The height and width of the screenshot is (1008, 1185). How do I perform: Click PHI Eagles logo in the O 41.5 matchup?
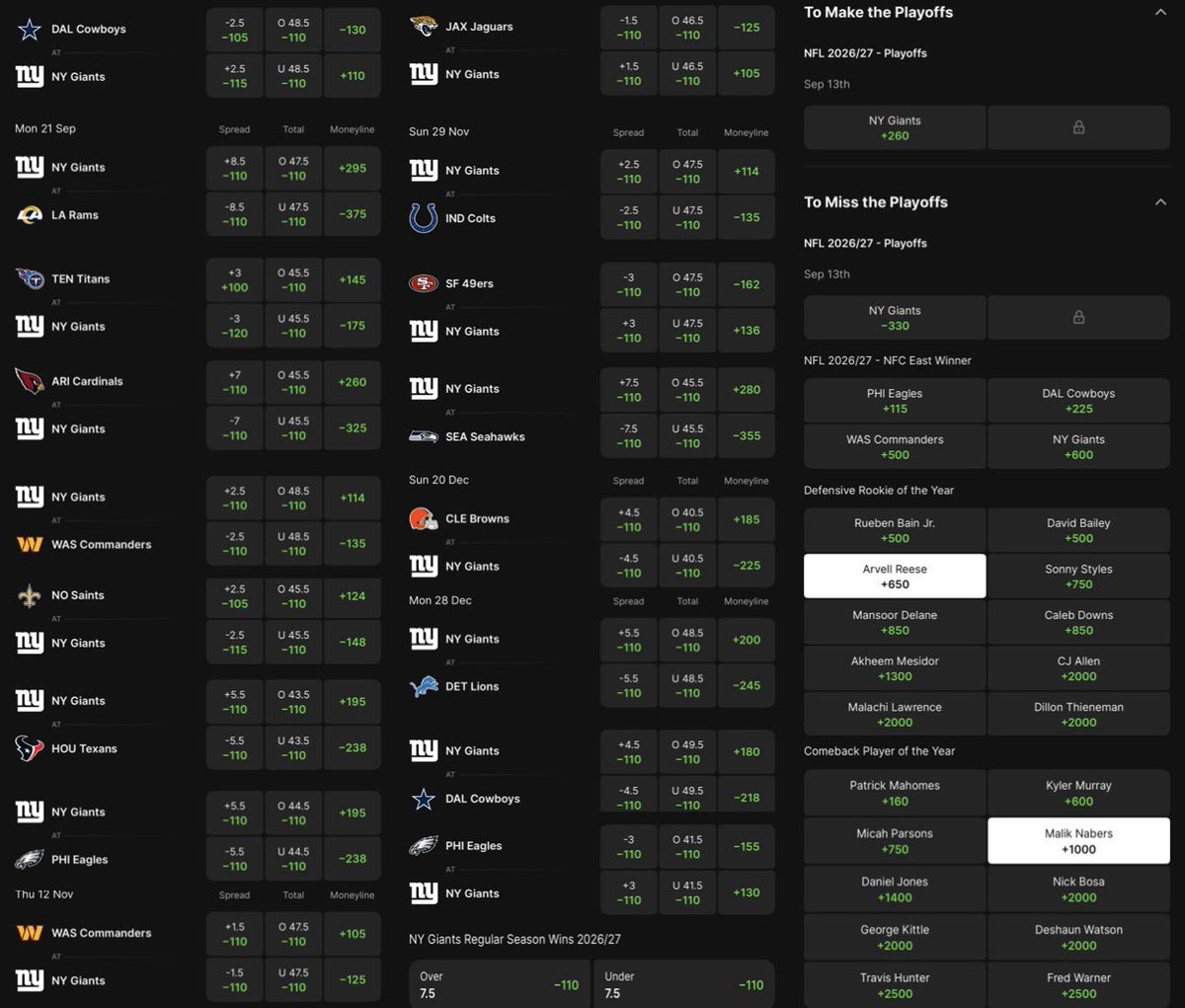coord(424,846)
